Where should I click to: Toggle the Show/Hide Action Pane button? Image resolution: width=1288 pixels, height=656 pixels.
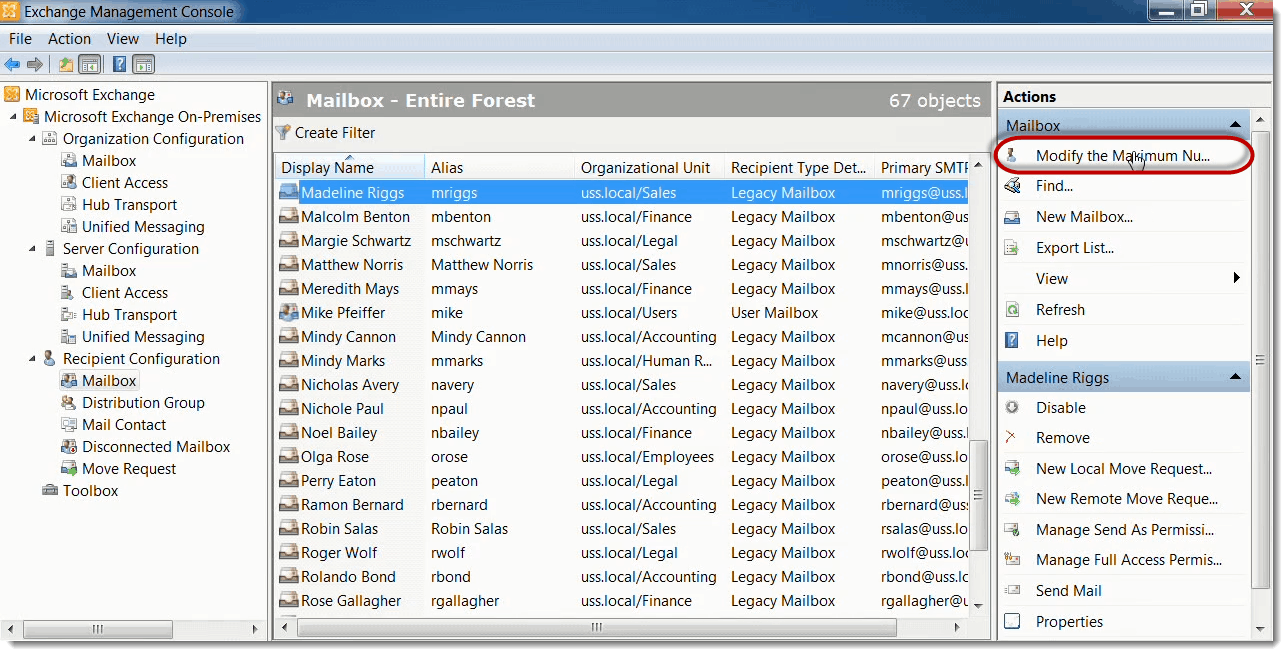point(143,65)
